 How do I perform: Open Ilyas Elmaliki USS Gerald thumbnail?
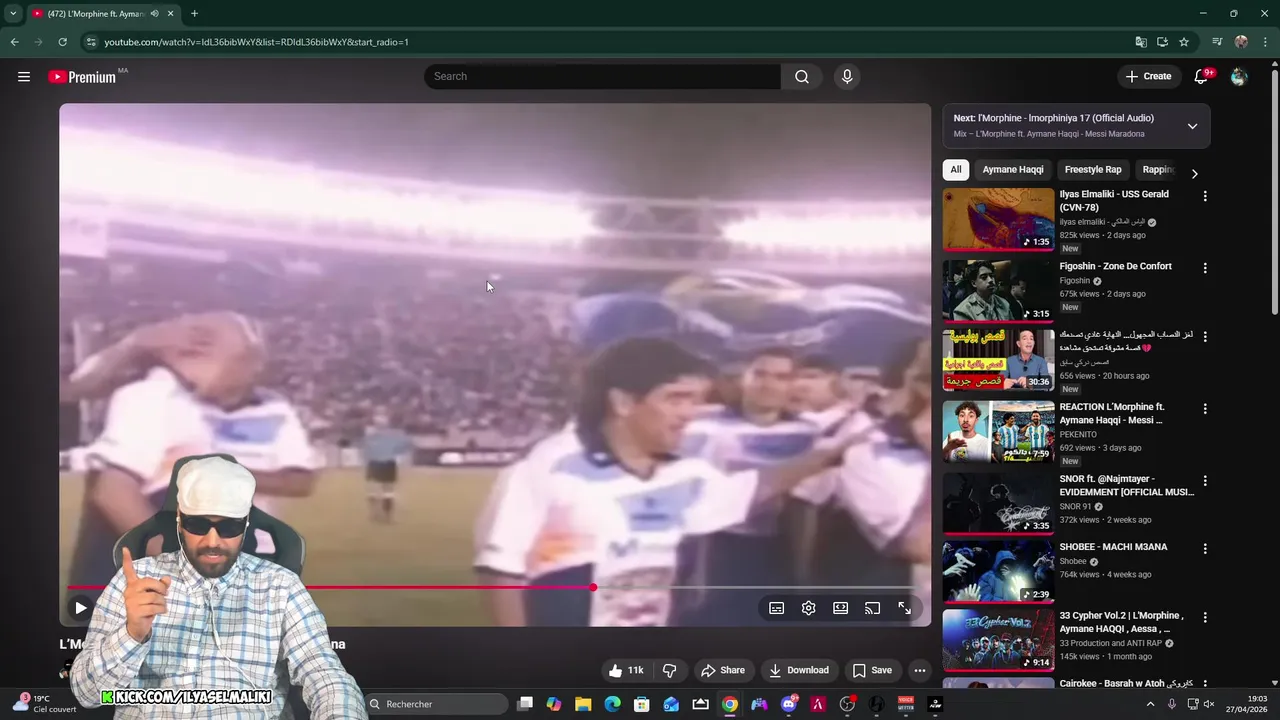click(x=998, y=219)
